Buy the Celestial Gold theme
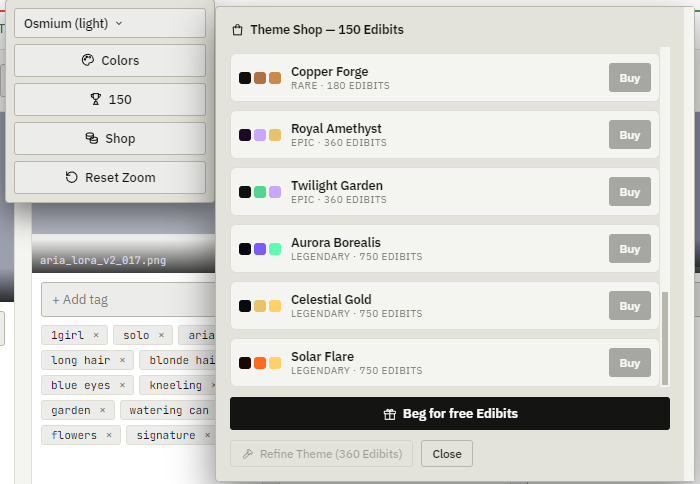700x484 pixels. pos(629,306)
